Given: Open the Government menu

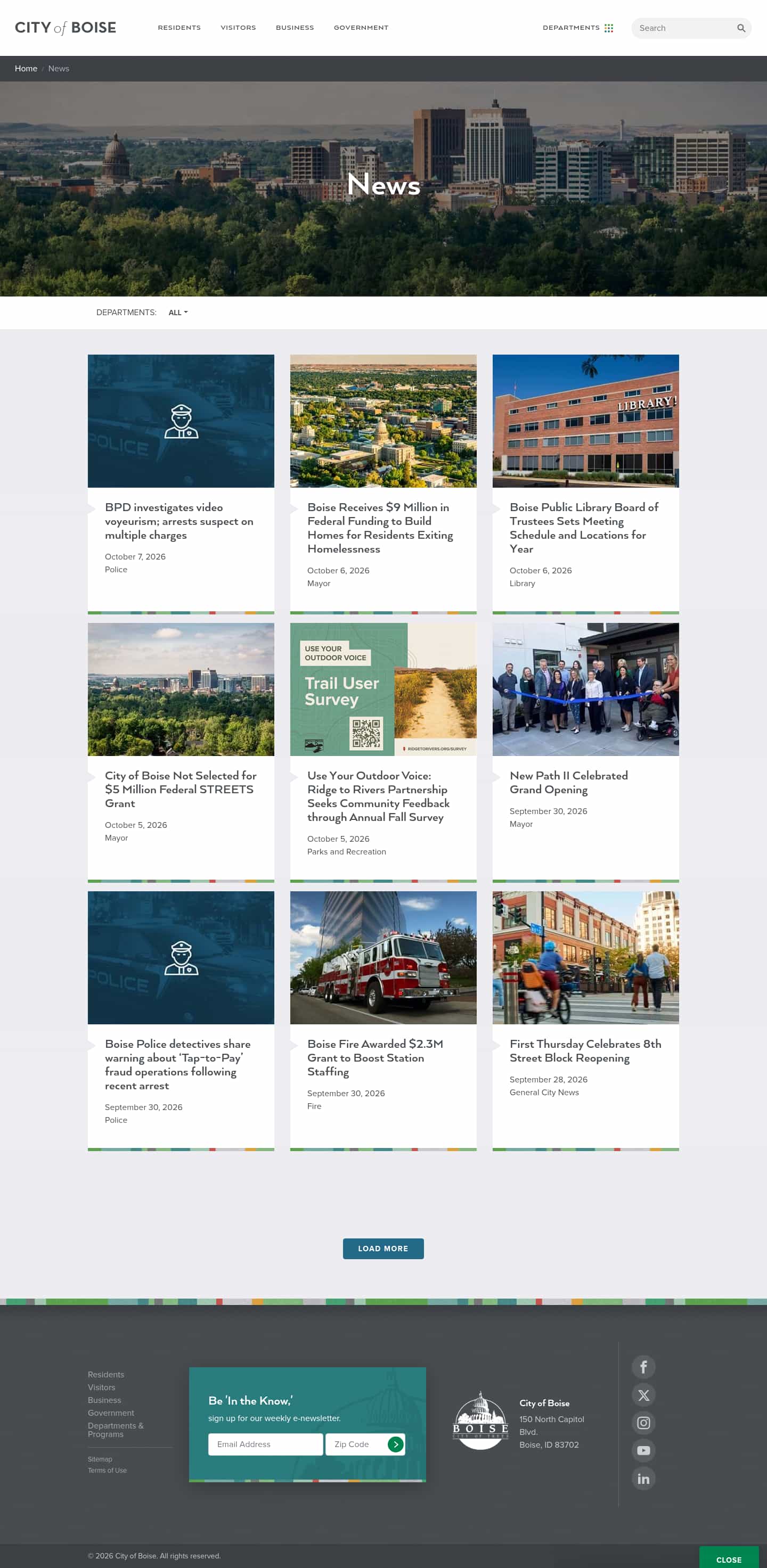Looking at the screenshot, I should (x=361, y=28).
